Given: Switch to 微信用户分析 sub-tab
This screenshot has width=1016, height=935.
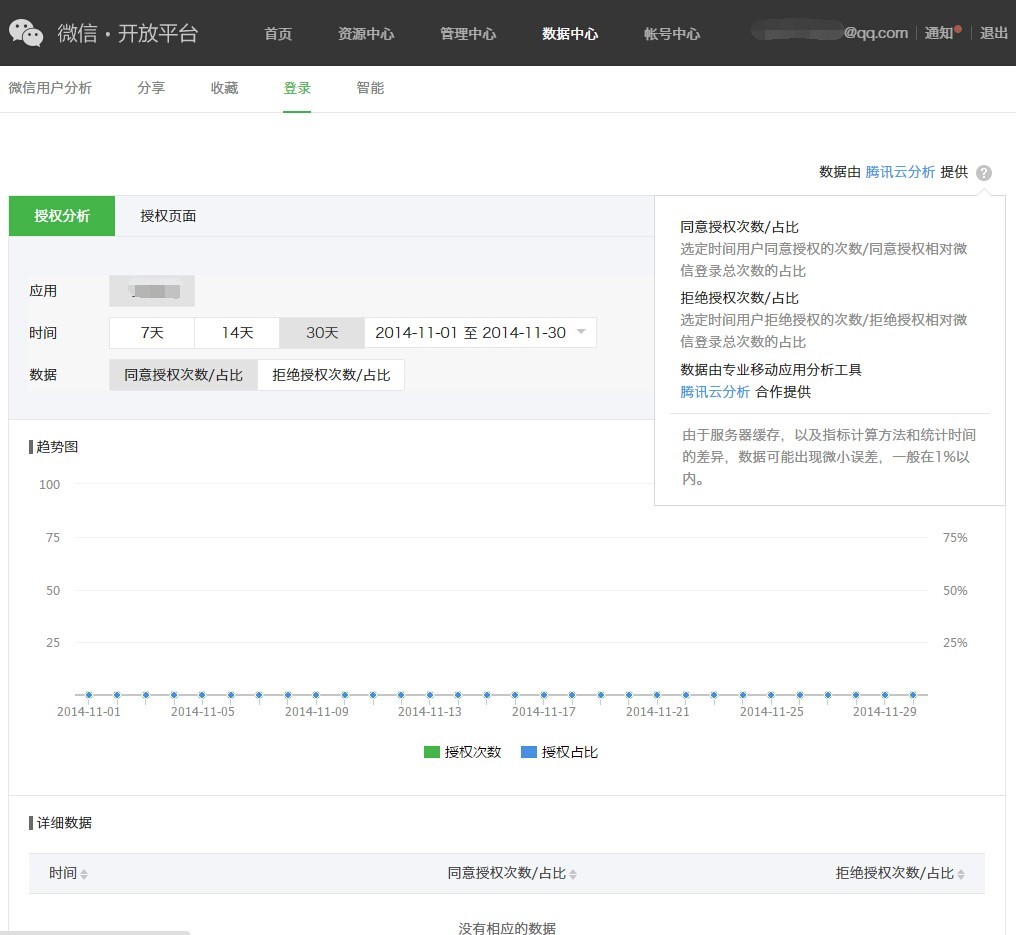Looking at the screenshot, I should pyautogui.click(x=50, y=87).
